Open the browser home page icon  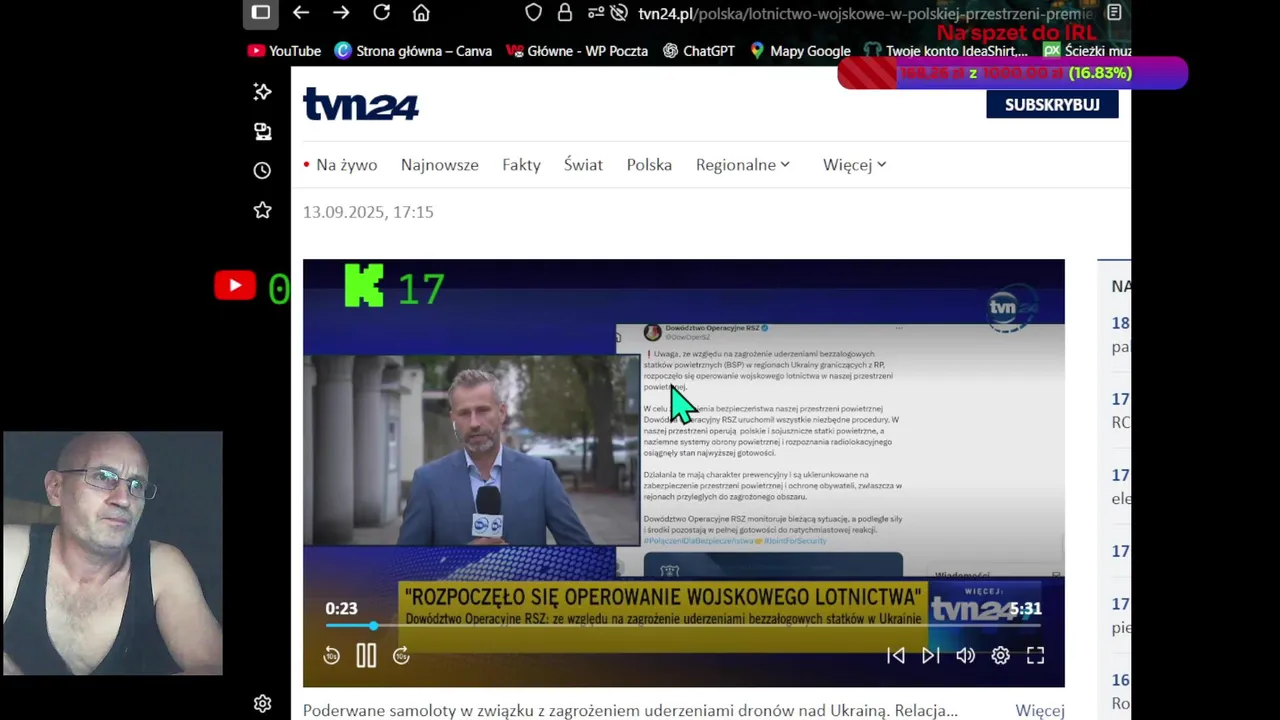point(421,13)
